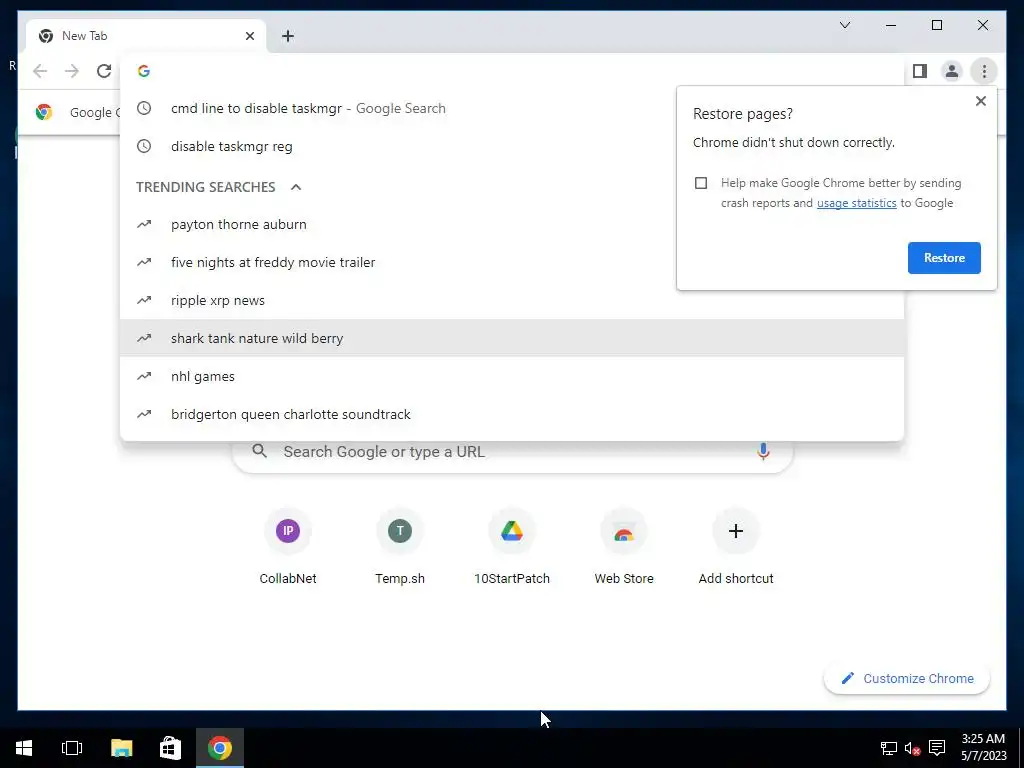Viewport: 1024px width, 768px height.
Task: Reload the page with the refresh icon
Action: [x=104, y=71]
